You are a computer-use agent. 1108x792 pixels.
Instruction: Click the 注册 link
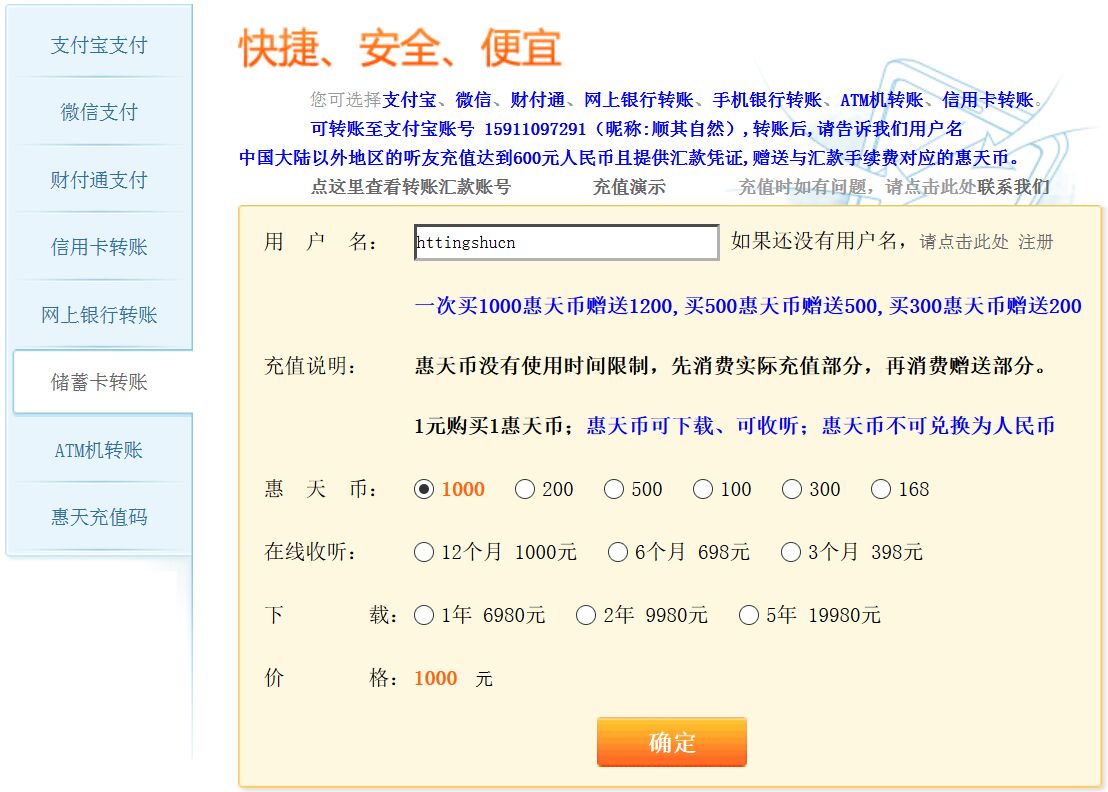coord(1035,242)
